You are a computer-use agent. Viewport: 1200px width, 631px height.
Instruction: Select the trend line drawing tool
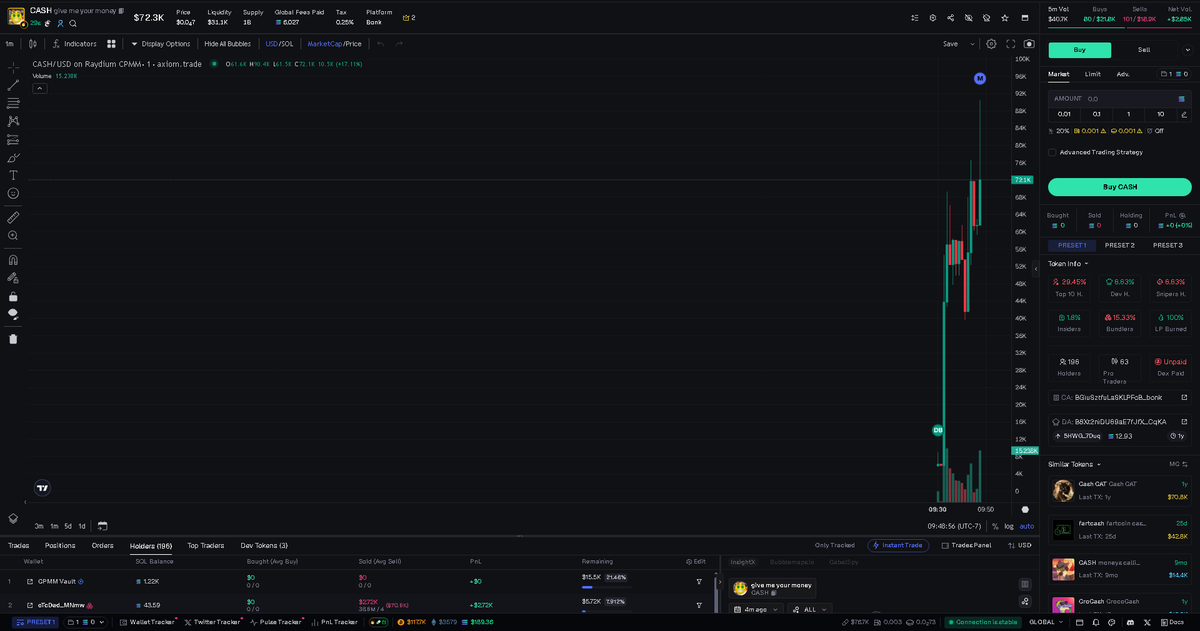13,85
